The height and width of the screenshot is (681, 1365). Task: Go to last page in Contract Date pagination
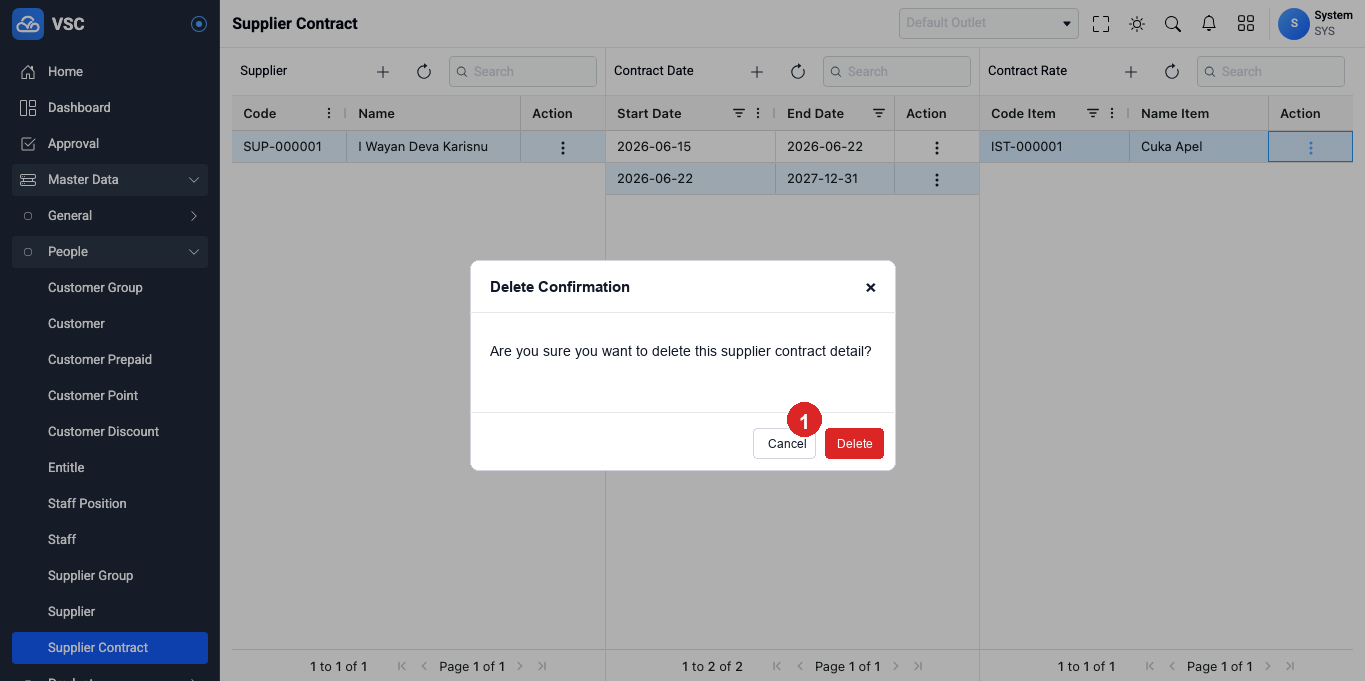pos(918,666)
